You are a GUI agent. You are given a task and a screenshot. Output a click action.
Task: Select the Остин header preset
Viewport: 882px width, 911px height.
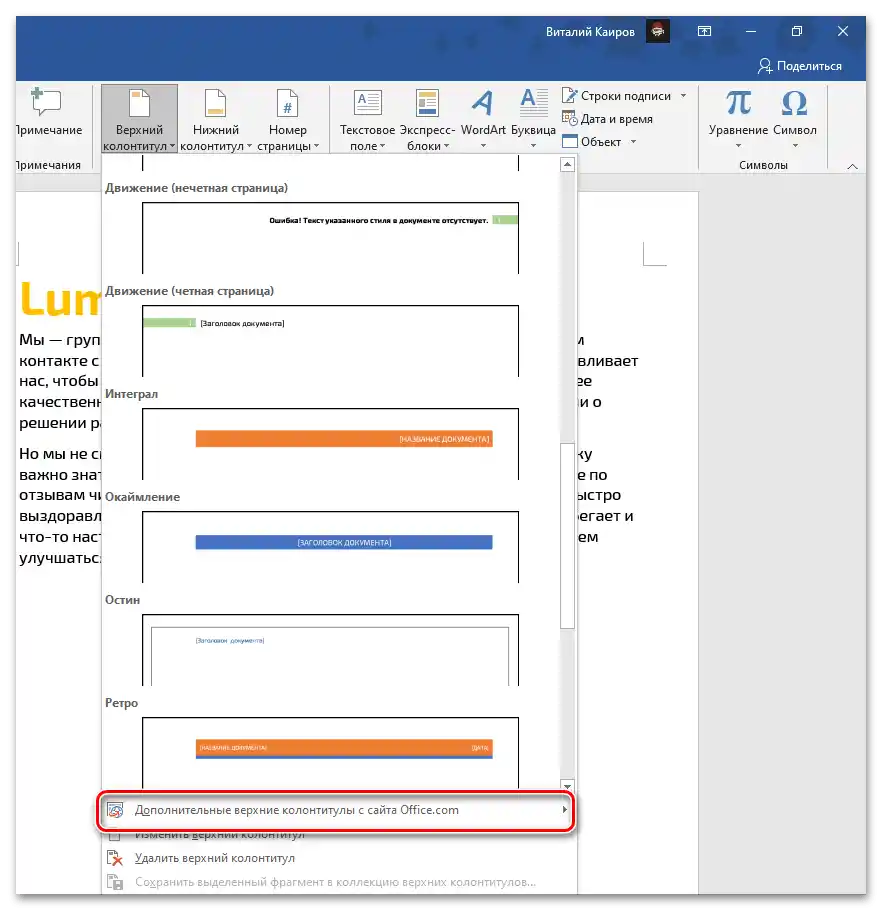tap(330, 650)
